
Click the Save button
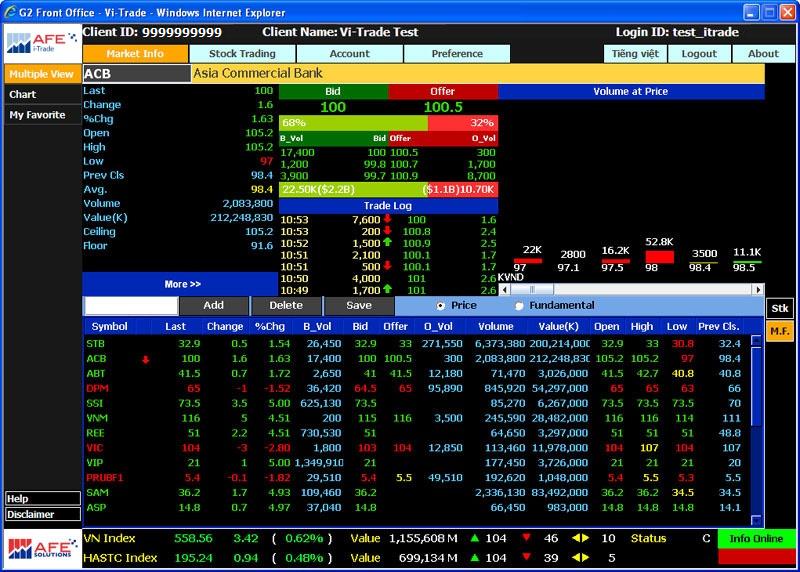(359, 305)
